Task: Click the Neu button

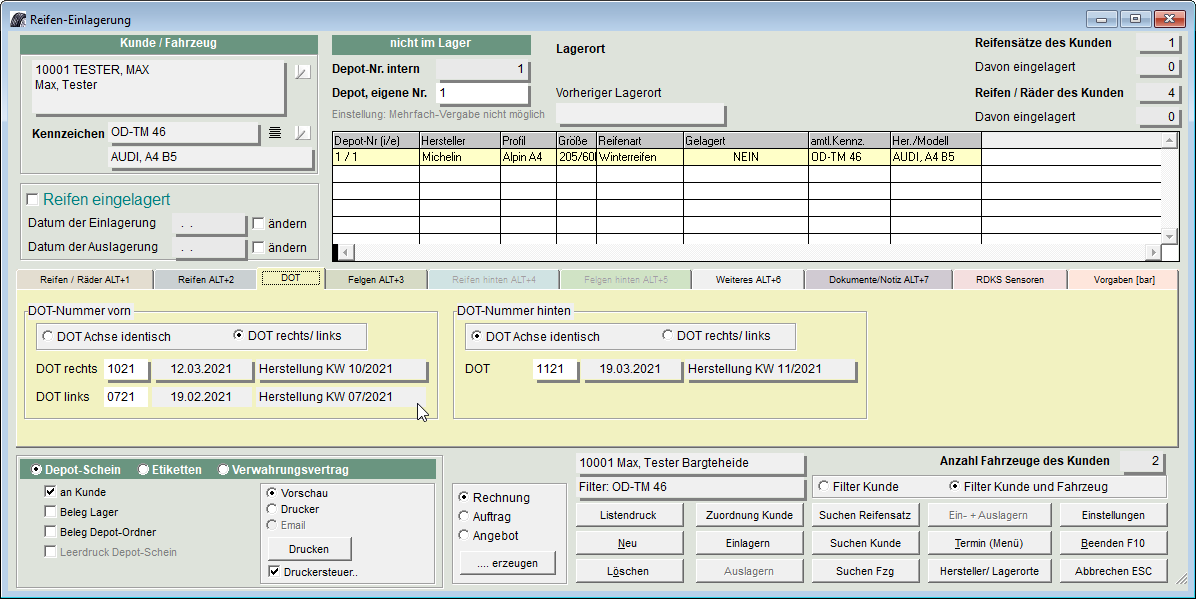Action: 629,543
